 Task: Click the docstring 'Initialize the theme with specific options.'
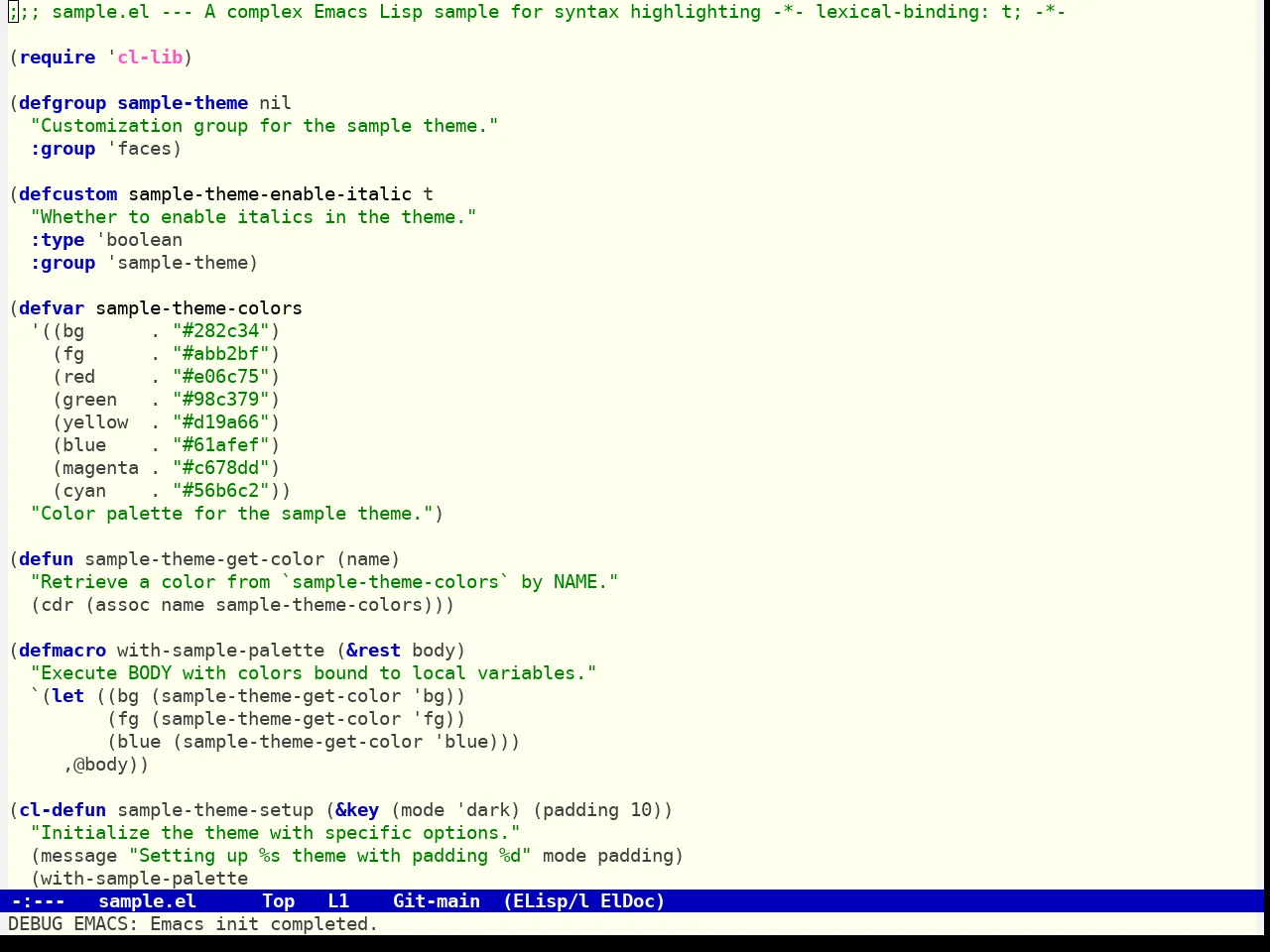click(x=275, y=833)
